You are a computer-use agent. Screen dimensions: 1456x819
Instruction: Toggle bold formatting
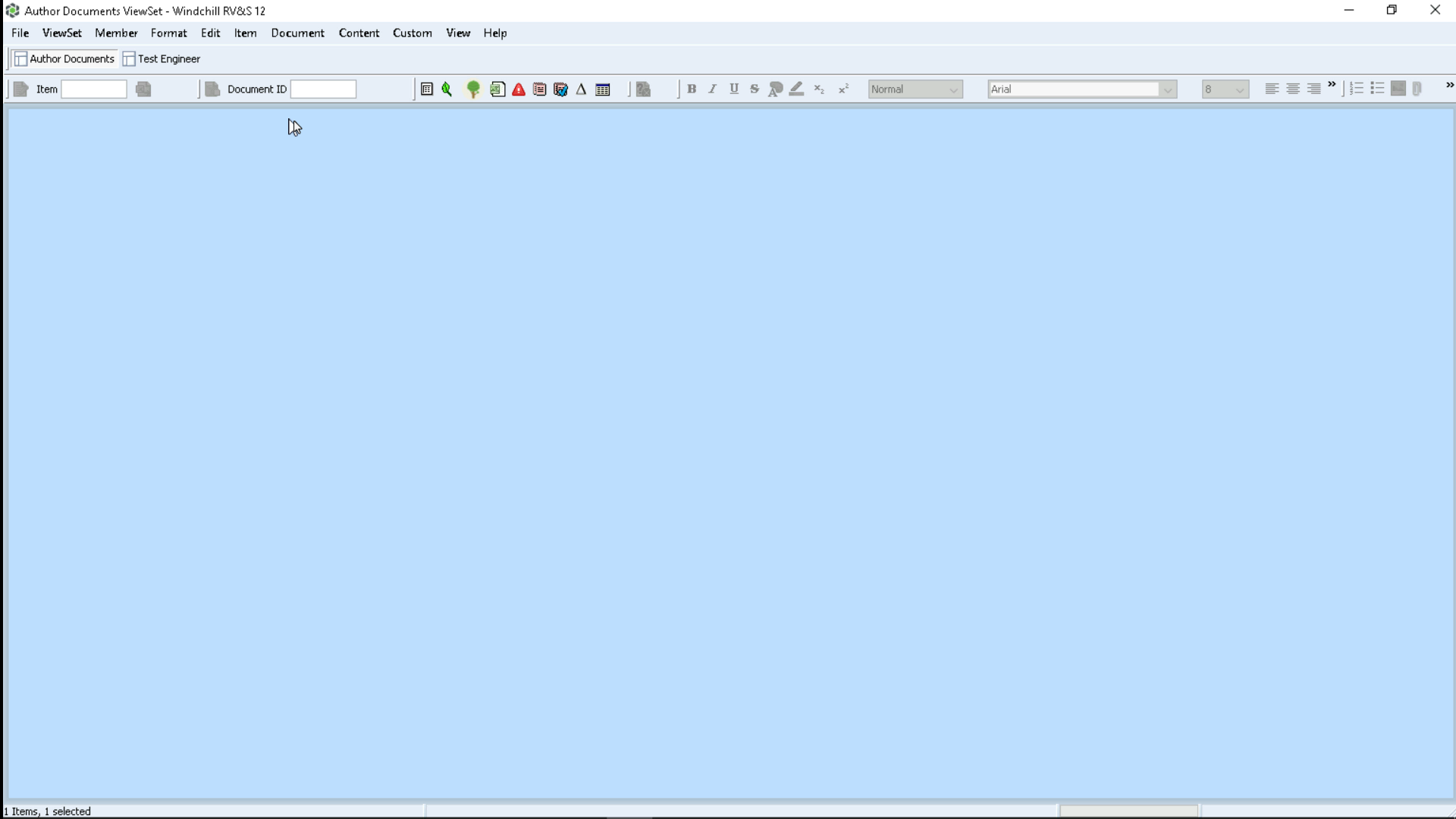[x=692, y=89]
